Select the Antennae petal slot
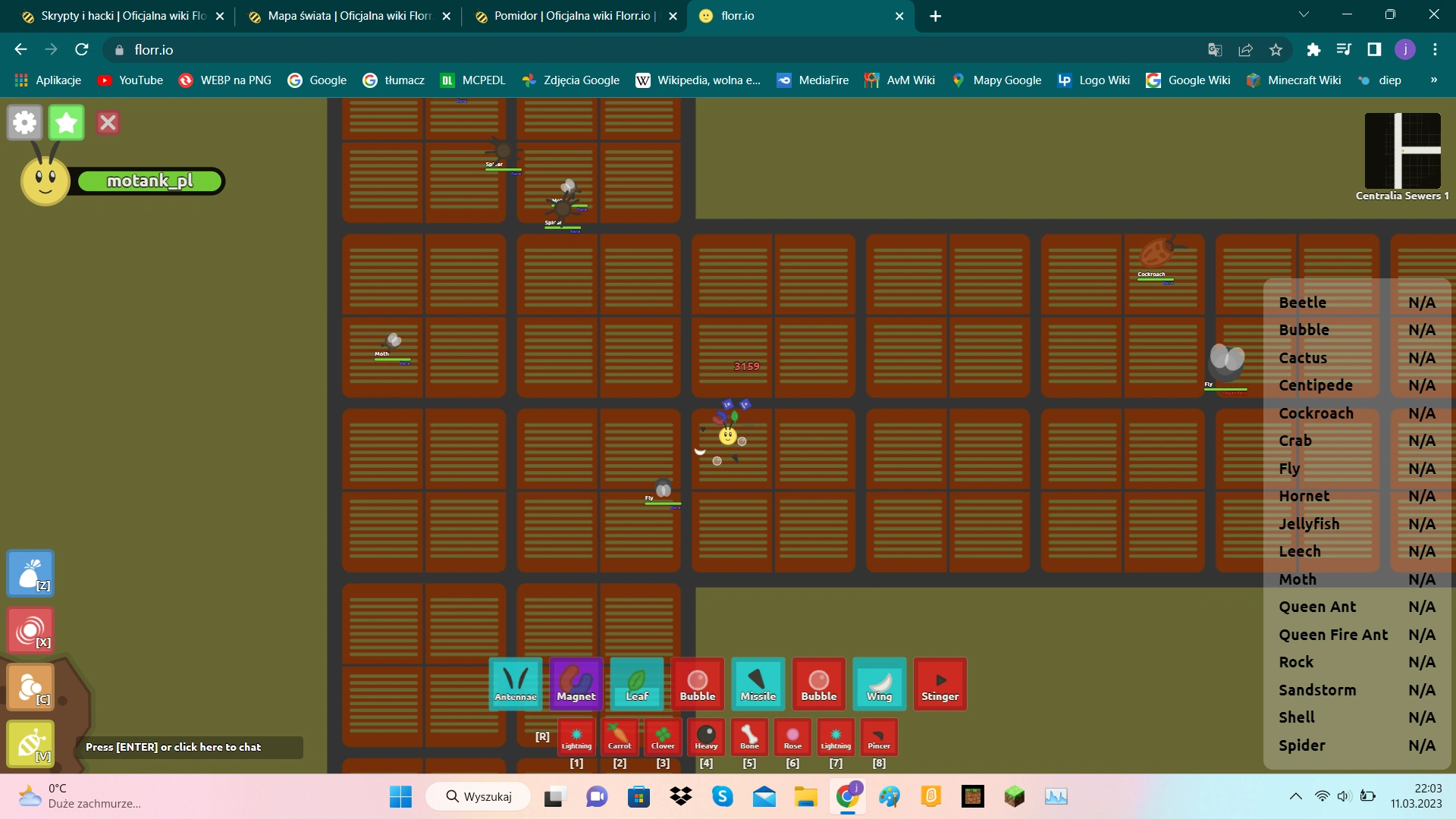The image size is (1456, 819). (516, 683)
